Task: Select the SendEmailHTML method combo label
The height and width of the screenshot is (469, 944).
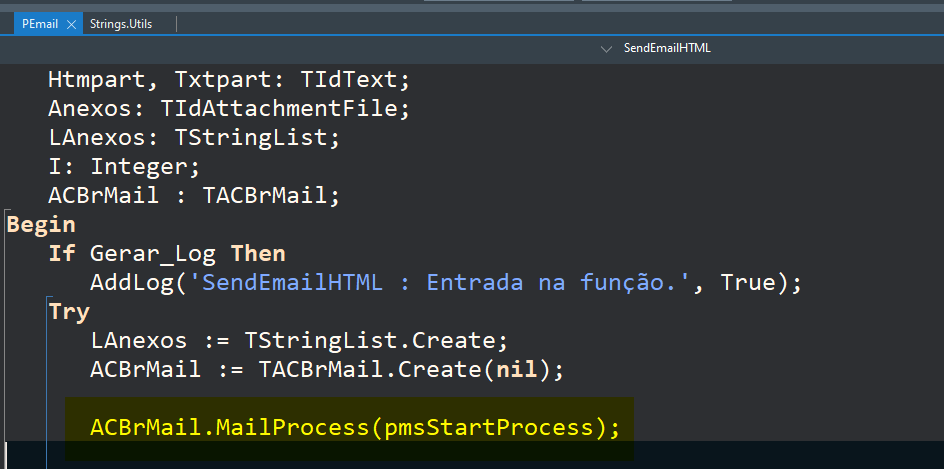Action: pyautogui.click(x=667, y=48)
